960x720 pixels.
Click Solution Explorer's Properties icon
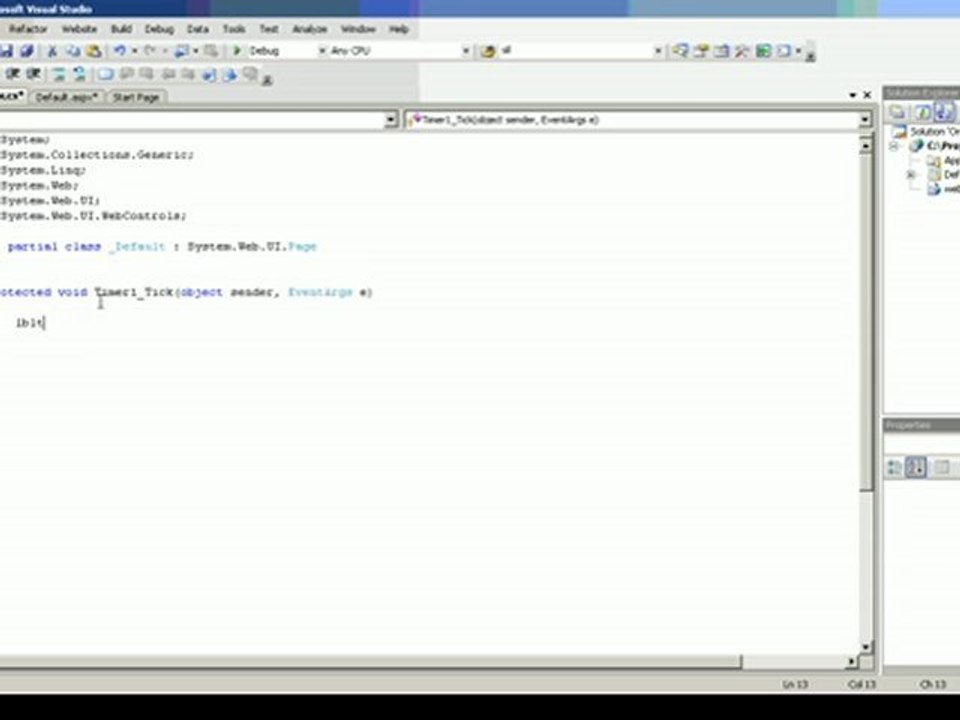[x=898, y=112]
